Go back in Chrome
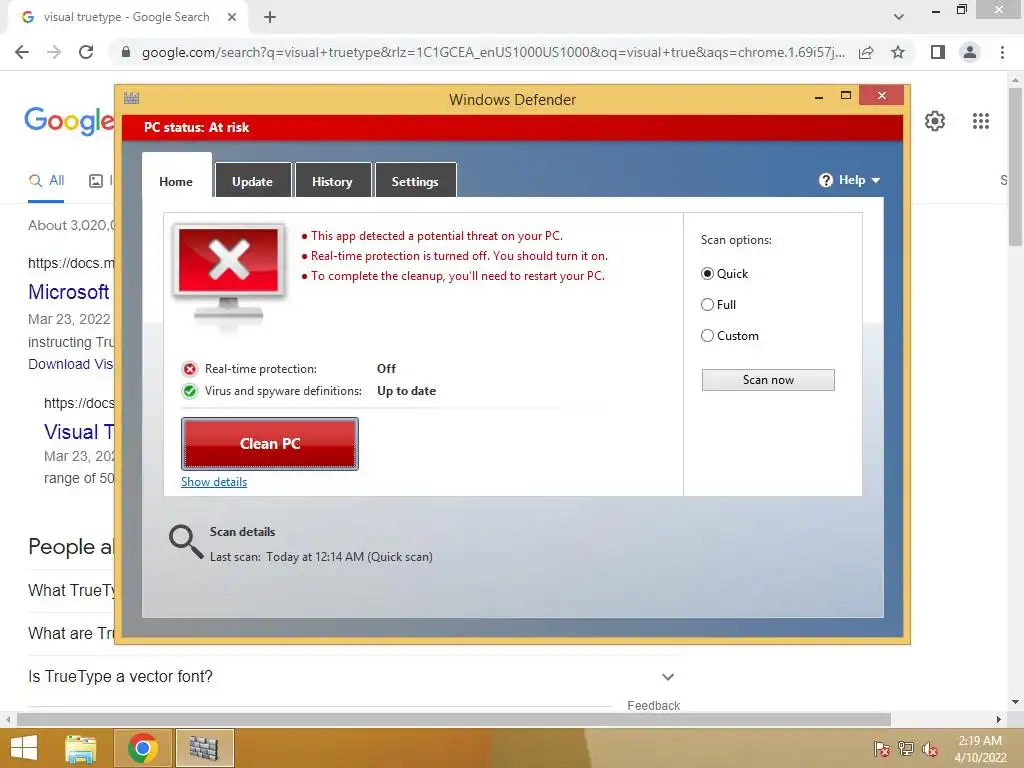Viewport: 1024px width, 768px height. coord(22,52)
